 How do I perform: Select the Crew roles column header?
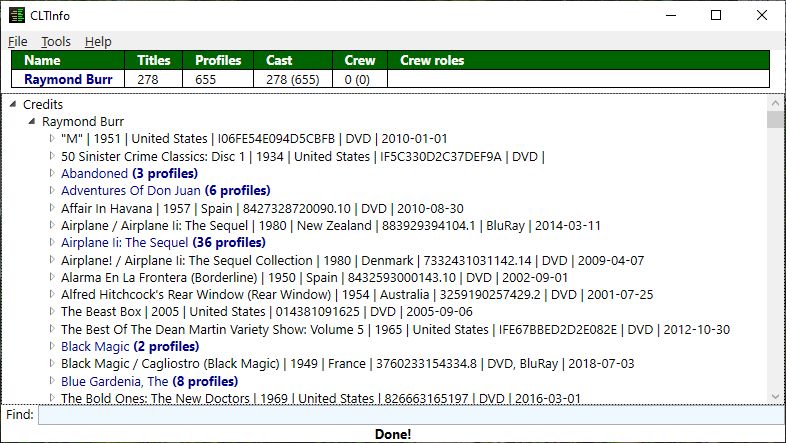578,60
